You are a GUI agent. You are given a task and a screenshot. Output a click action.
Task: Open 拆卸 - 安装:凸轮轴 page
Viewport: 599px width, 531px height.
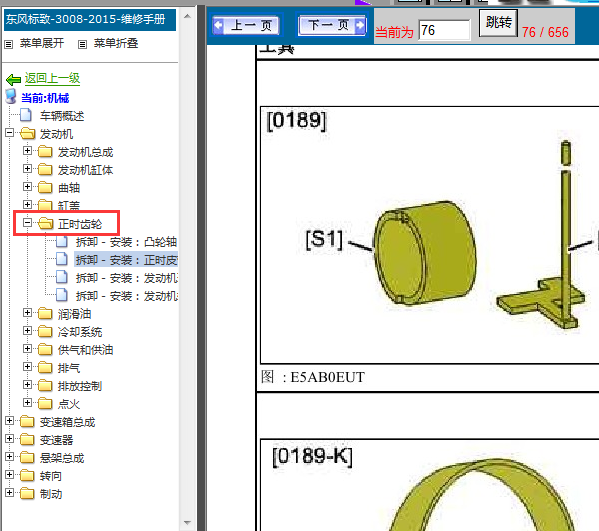pyautogui.click(x=126, y=242)
